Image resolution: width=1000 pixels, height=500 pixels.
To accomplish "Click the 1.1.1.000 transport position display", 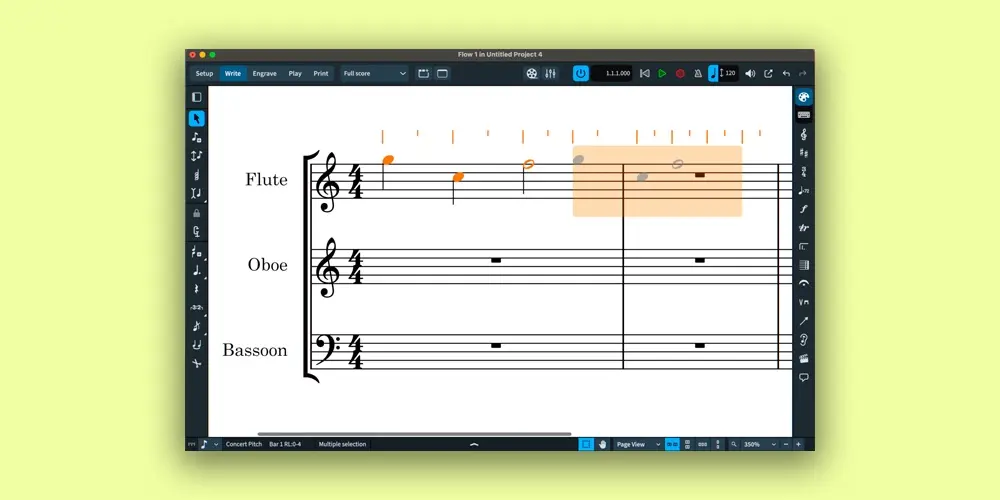I will tap(612, 73).
